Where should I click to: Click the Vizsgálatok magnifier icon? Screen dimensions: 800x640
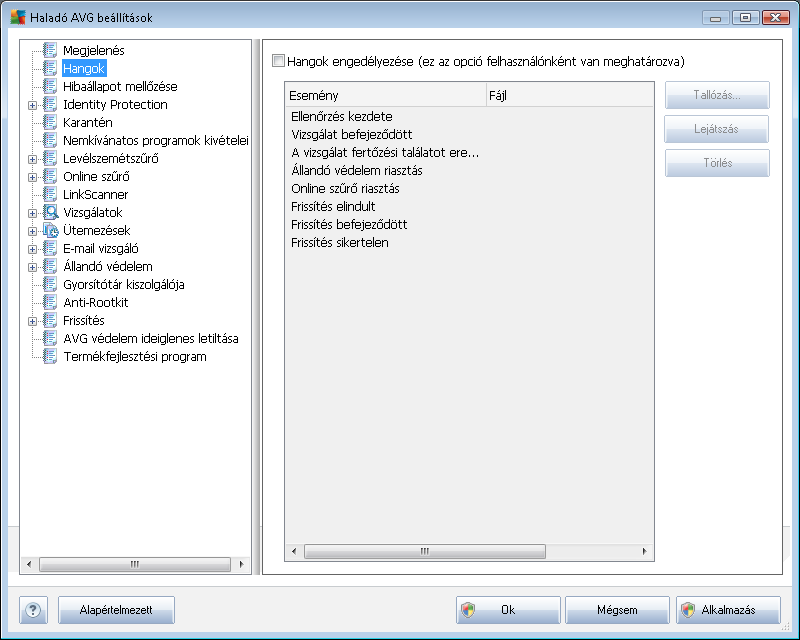pos(51,212)
